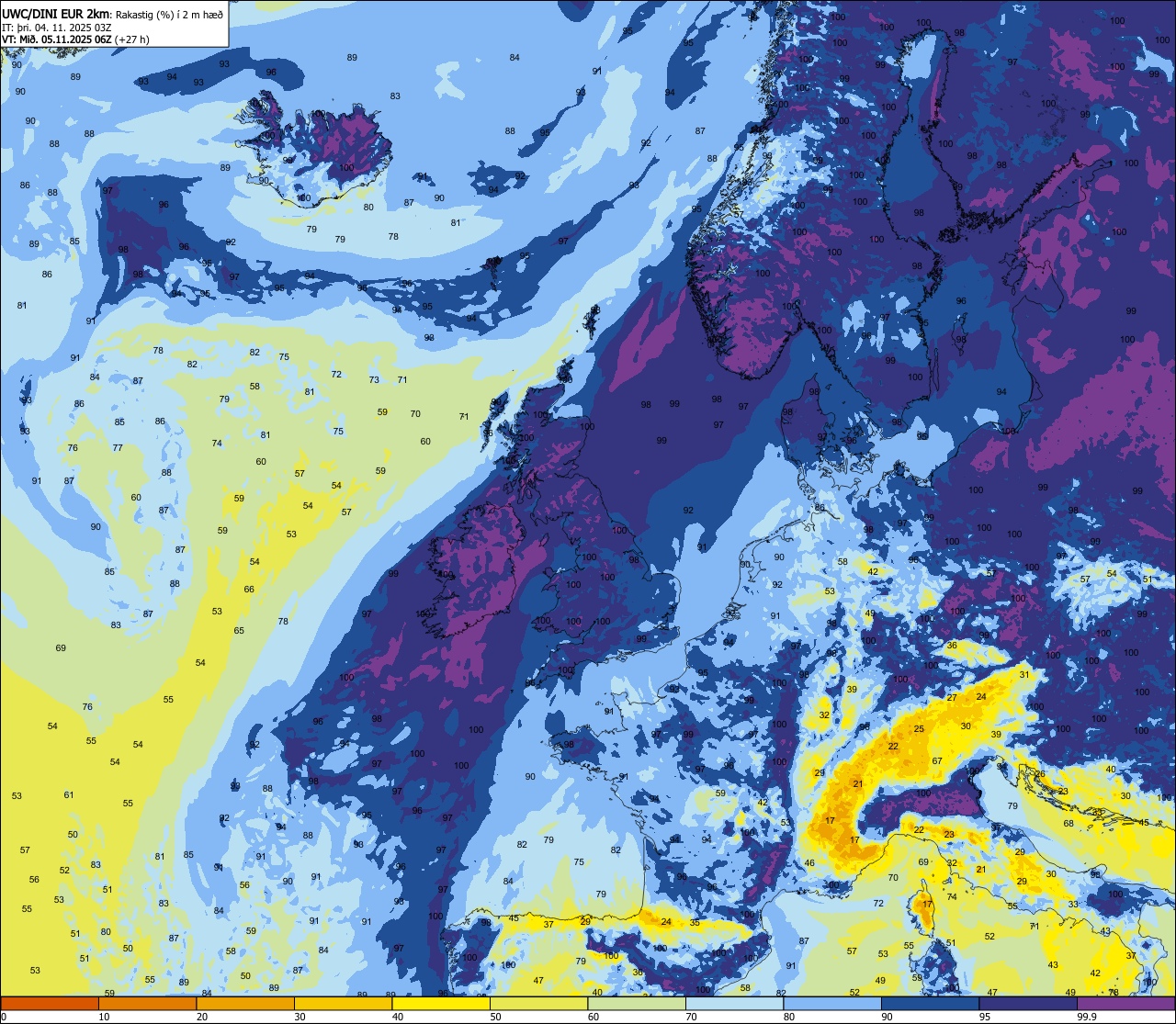Click the humidity value '68' over the Adriatic
The width and height of the screenshot is (1176, 1024).
(x=1069, y=823)
